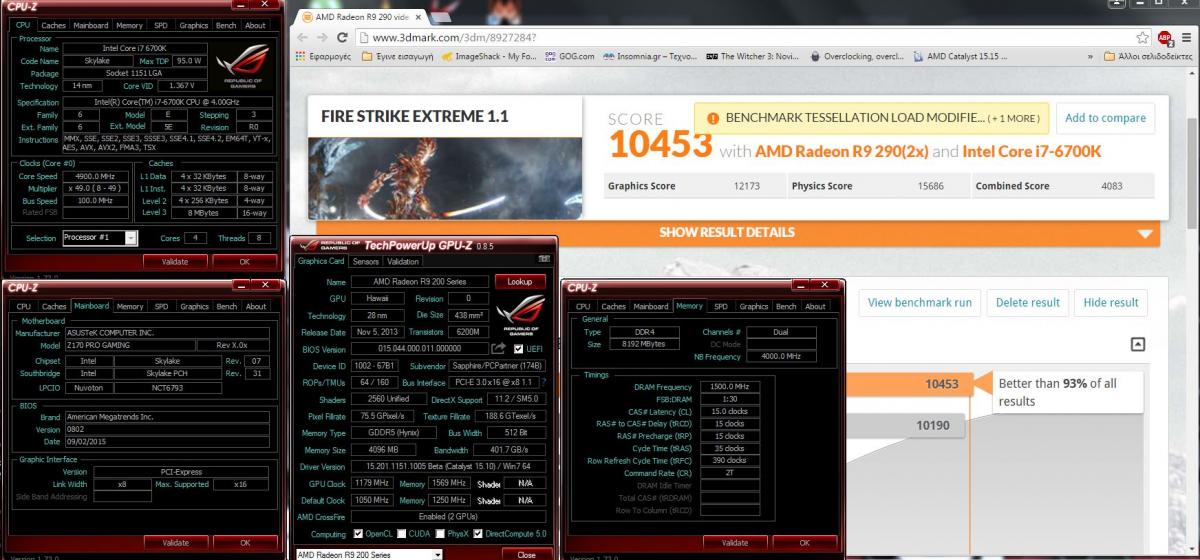Viewport: 1200px width, 560px height.
Task: Open the Adblock Plus extension icon
Action: click(x=1165, y=38)
